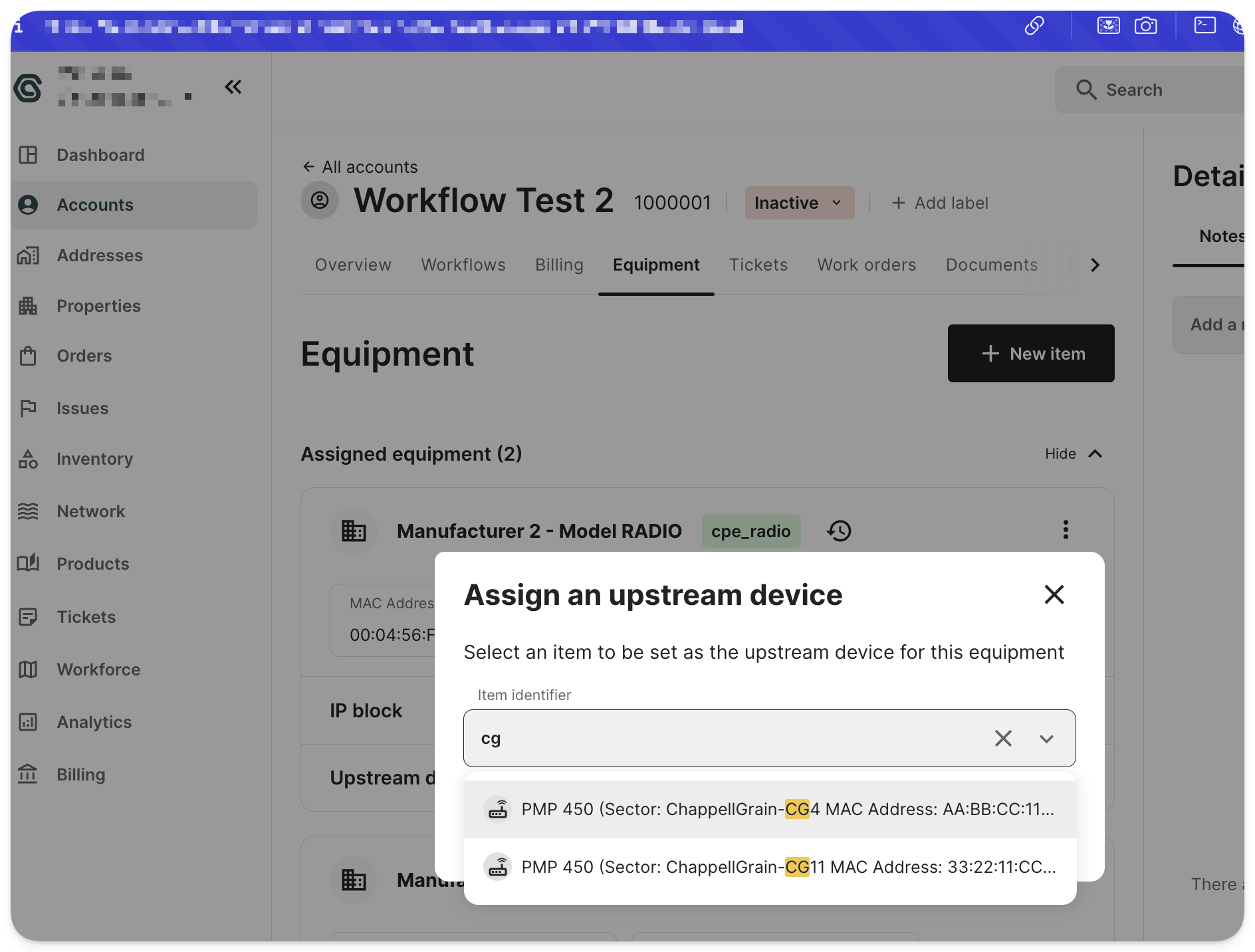Click the Search field
Image resolution: width=1255 pixels, height=952 pixels.
click(1150, 90)
